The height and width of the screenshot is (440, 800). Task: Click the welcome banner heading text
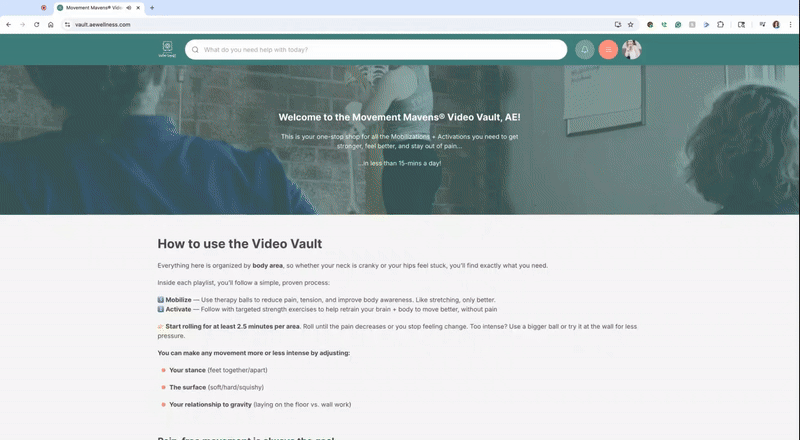[x=399, y=117]
